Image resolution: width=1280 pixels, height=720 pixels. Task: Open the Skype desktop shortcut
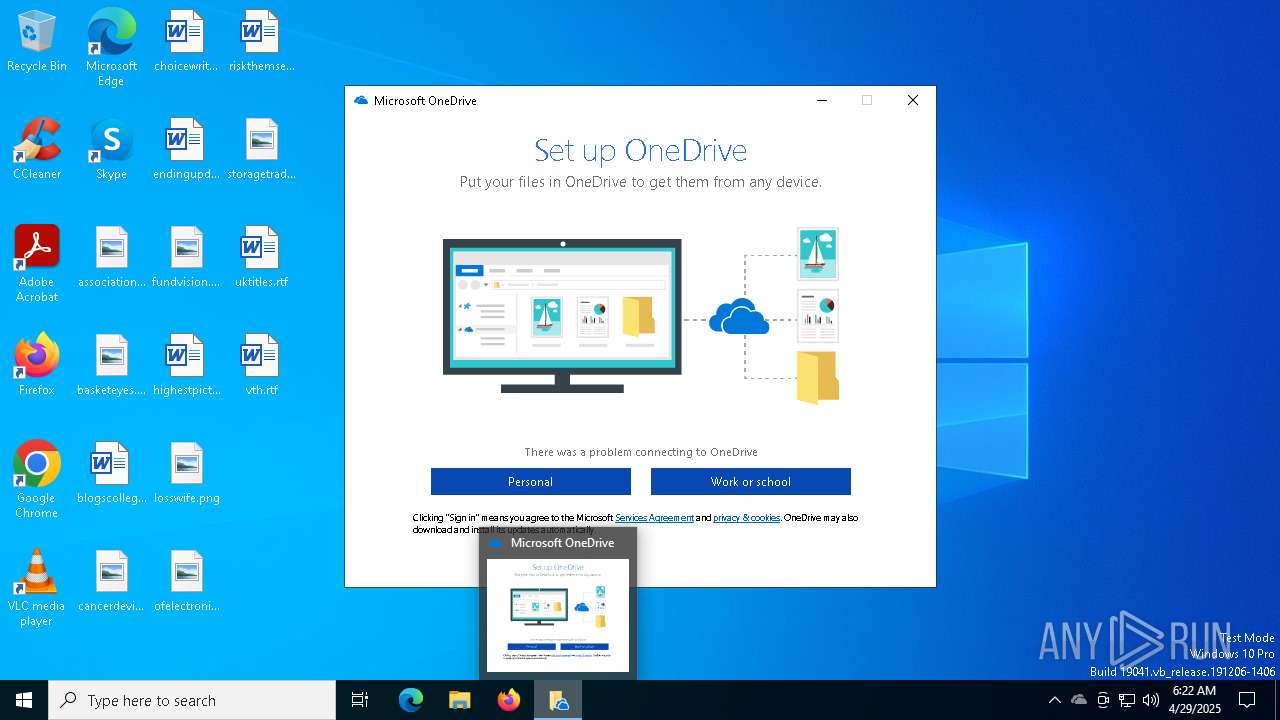pyautogui.click(x=111, y=150)
